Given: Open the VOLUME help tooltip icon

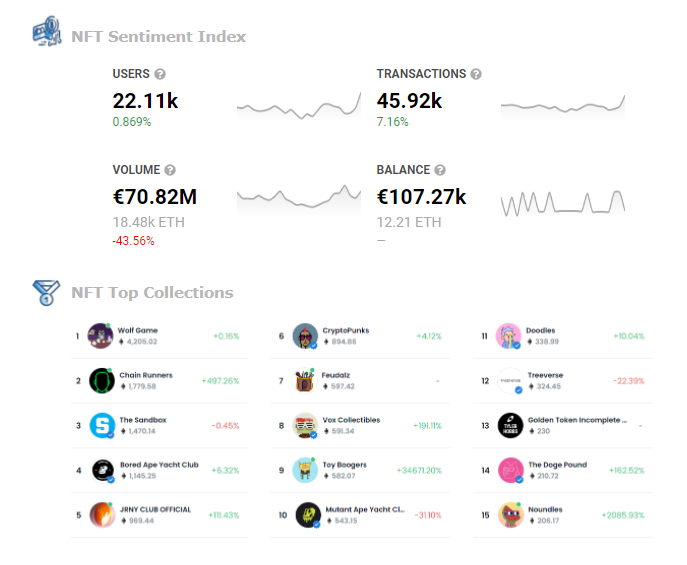Looking at the screenshot, I should coord(170,170).
